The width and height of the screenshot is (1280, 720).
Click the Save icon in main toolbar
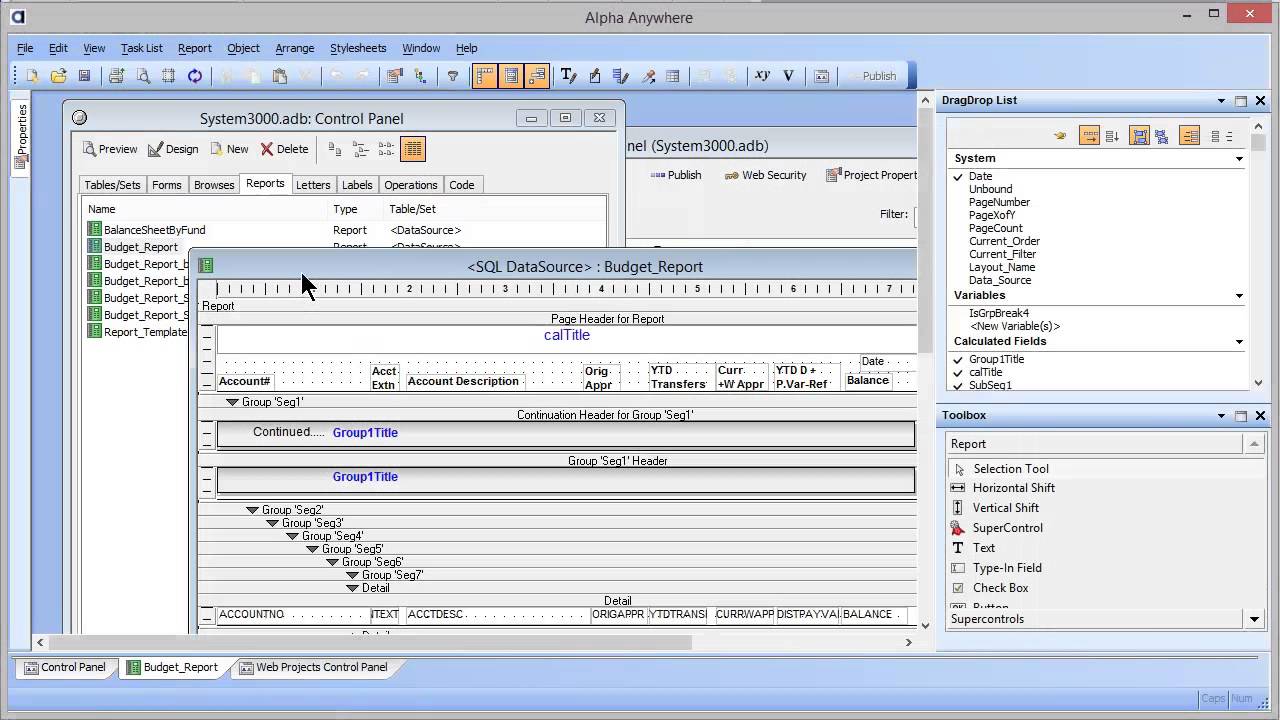click(x=84, y=76)
